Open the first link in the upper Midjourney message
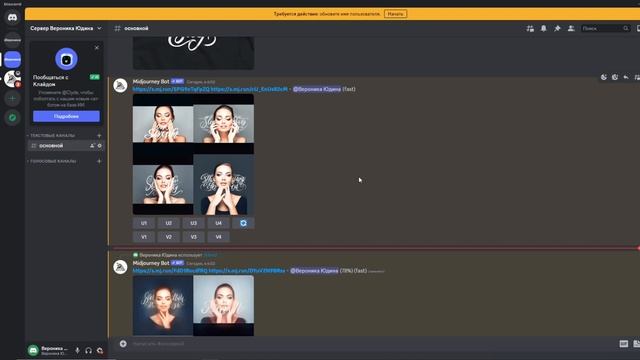640x360 pixels. [171, 89]
